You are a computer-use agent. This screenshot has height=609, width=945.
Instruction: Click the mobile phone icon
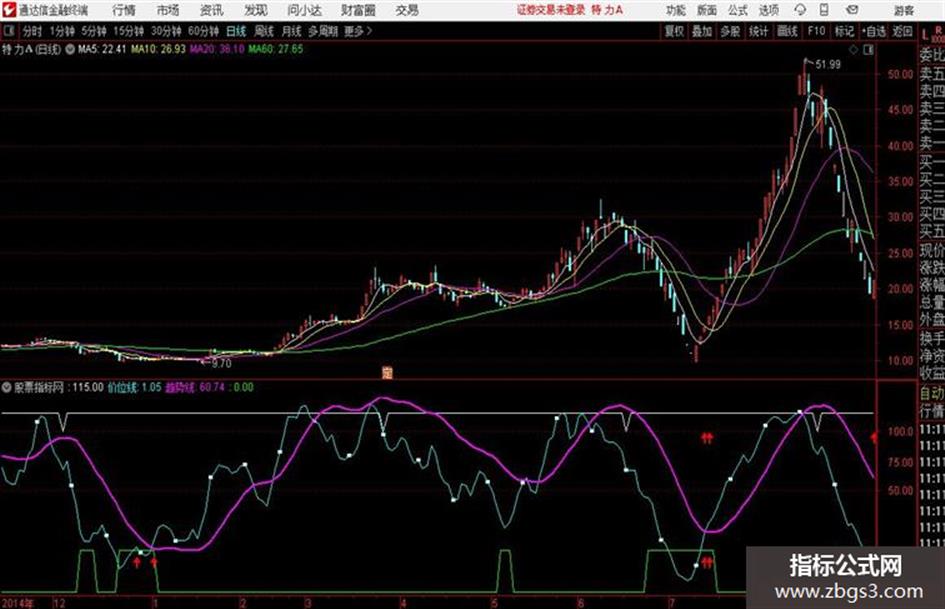pyautogui.click(x=824, y=10)
